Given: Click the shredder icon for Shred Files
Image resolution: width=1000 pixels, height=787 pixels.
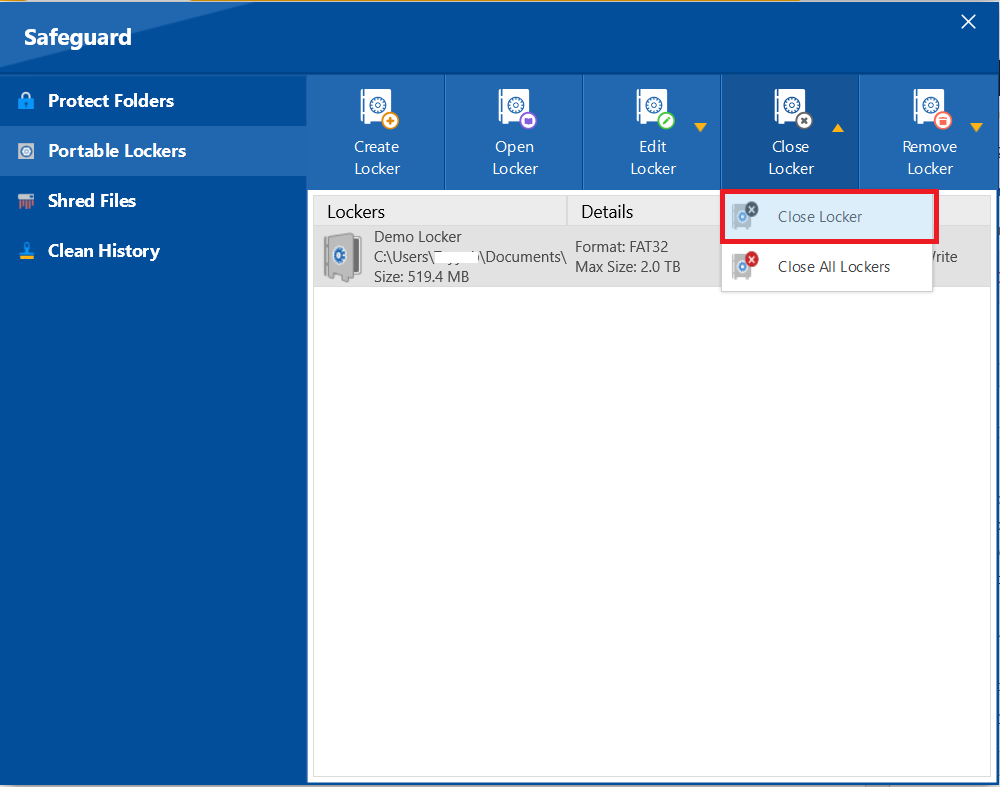Looking at the screenshot, I should (x=26, y=202).
